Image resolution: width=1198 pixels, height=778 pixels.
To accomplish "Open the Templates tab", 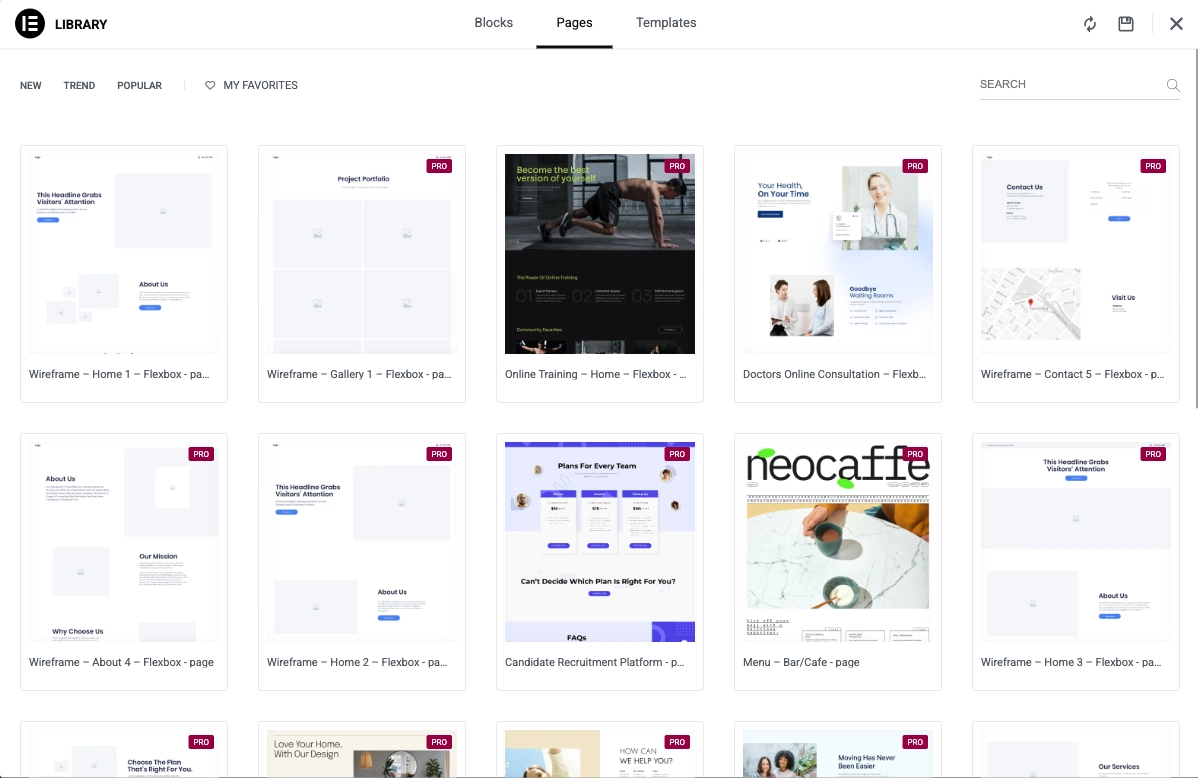I will [x=666, y=23].
